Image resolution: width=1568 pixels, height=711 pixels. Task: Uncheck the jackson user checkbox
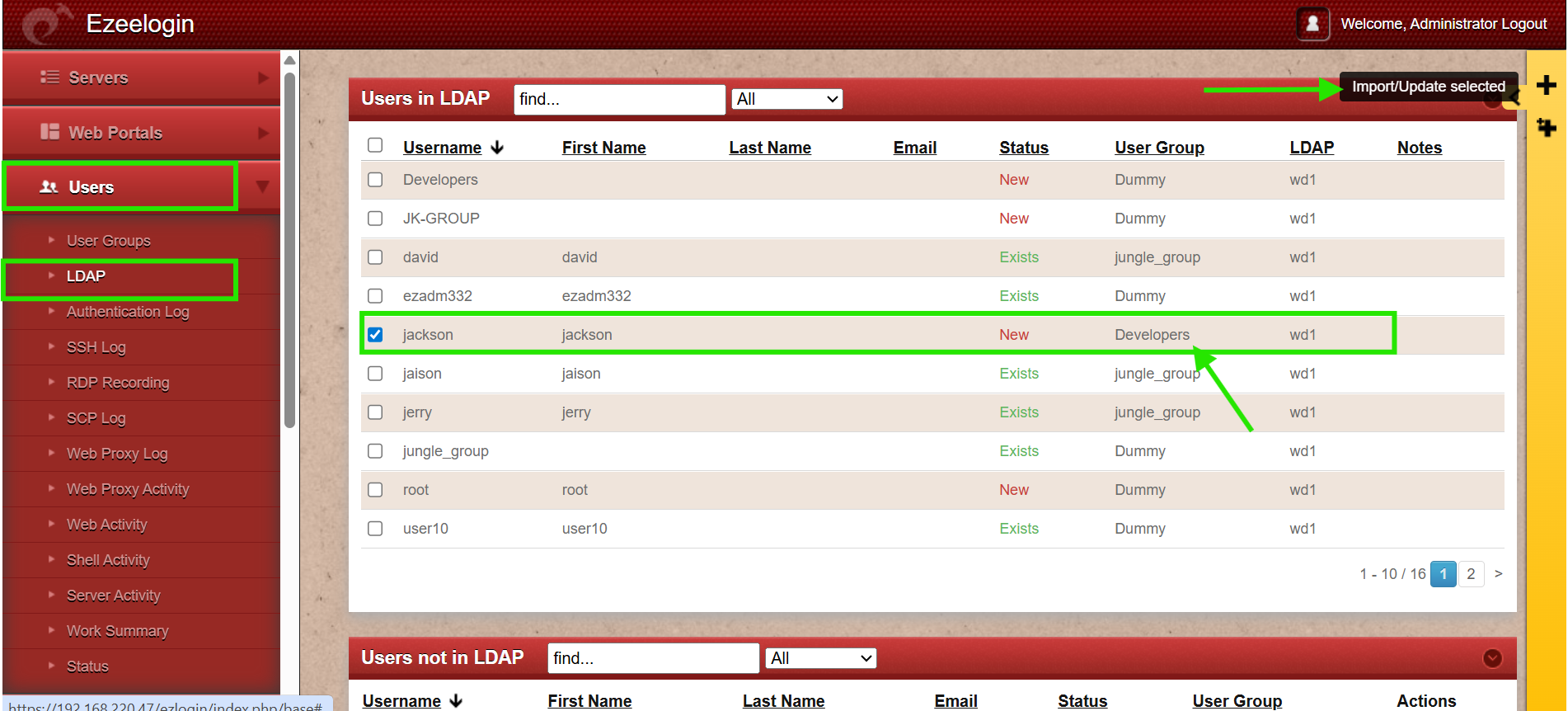(375, 335)
